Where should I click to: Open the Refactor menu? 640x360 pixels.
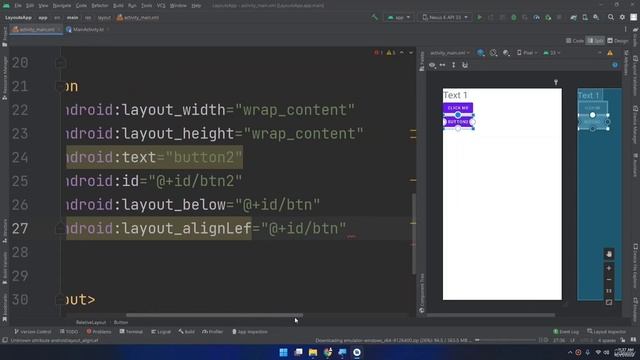click(100, 6)
